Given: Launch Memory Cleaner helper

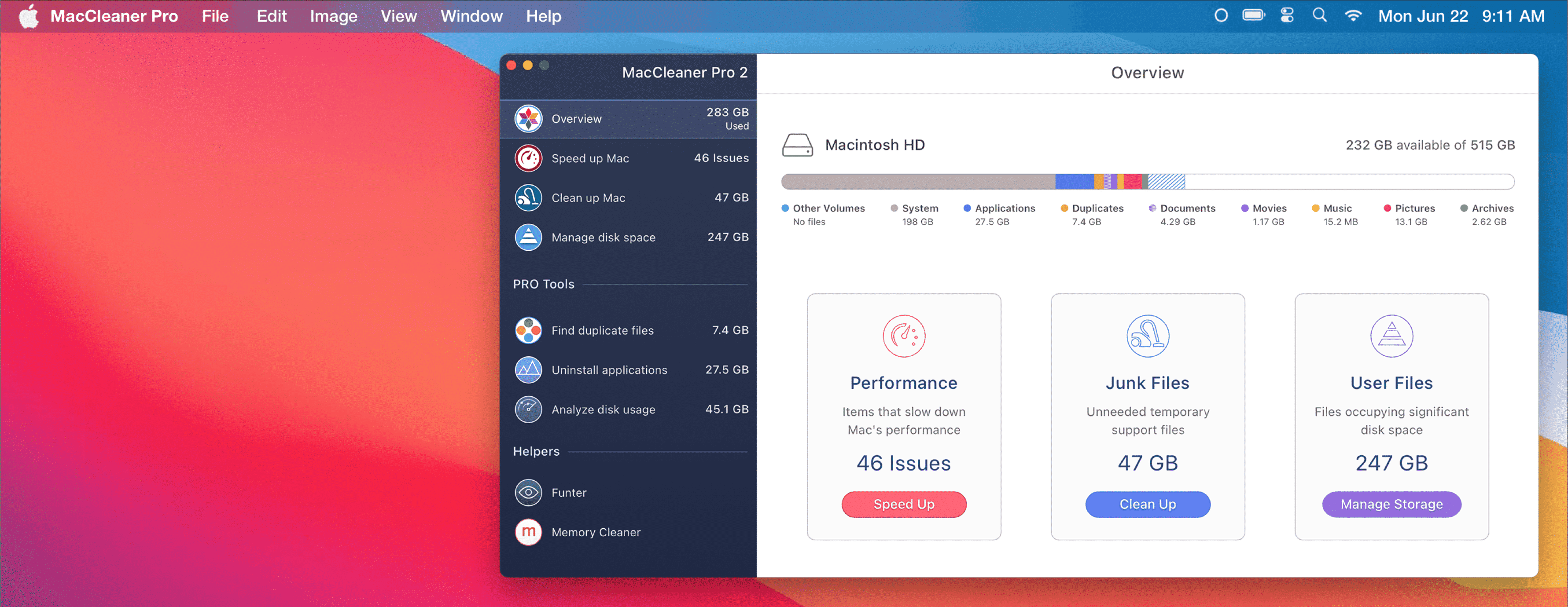Looking at the screenshot, I should 628,532.
